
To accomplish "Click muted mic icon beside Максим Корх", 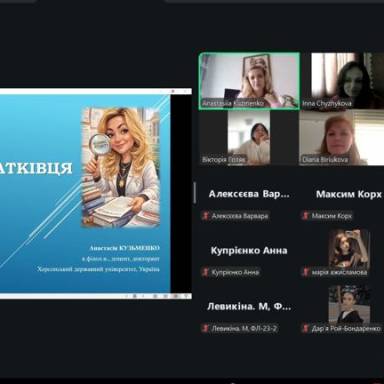I will pyautogui.click(x=305, y=216).
